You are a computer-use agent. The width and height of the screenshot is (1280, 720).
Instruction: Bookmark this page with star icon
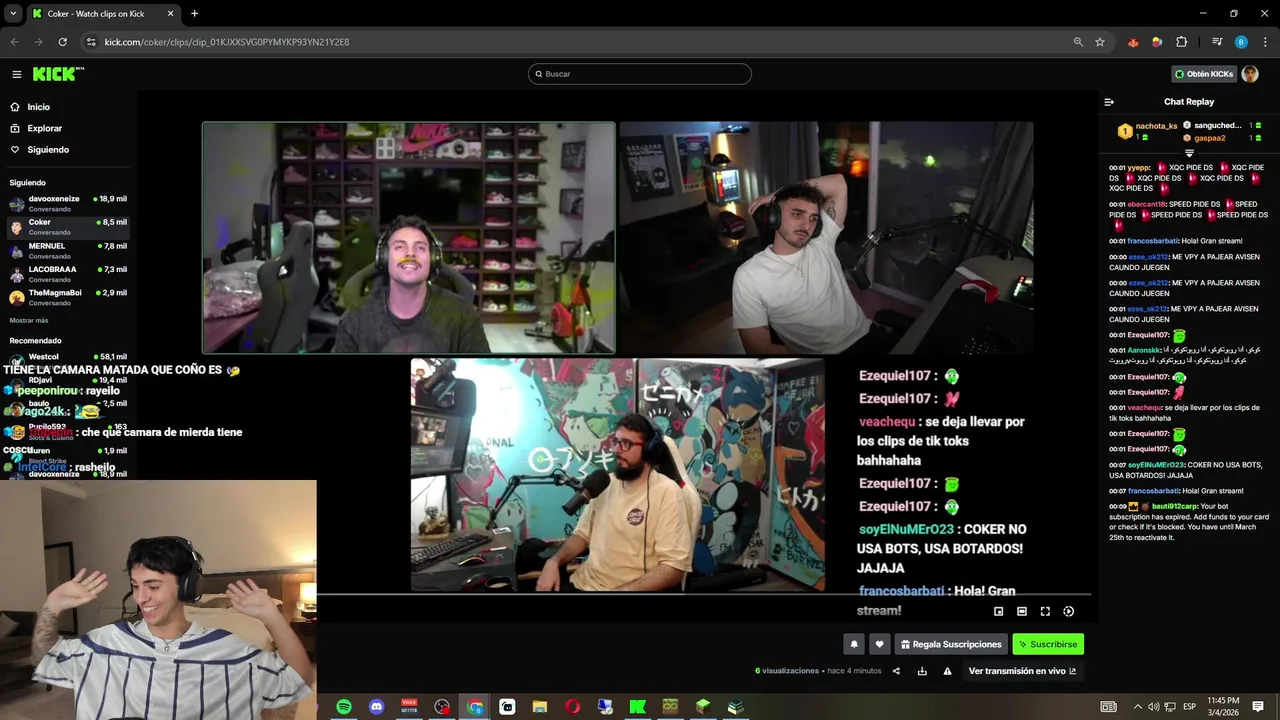pos(1100,42)
